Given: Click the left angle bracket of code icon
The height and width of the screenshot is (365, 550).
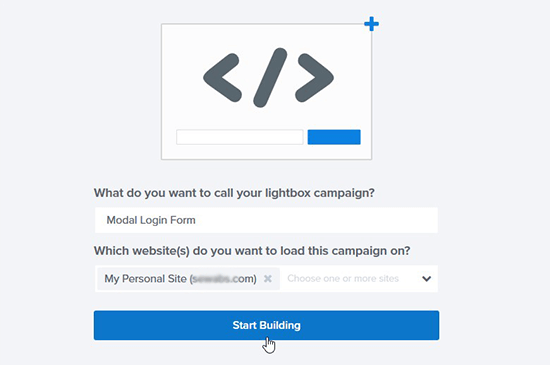Looking at the screenshot, I should tap(222, 77).
